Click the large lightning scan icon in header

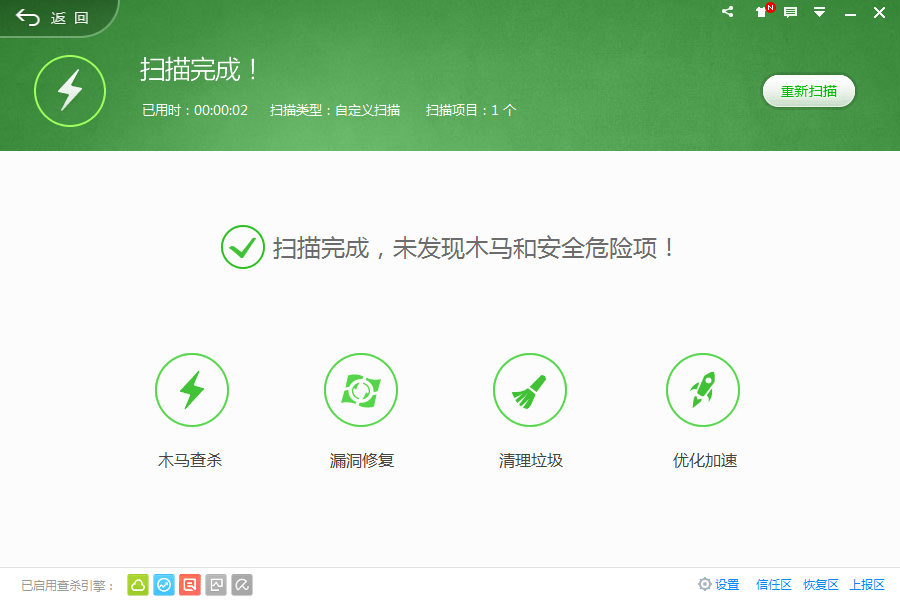click(x=70, y=91)
